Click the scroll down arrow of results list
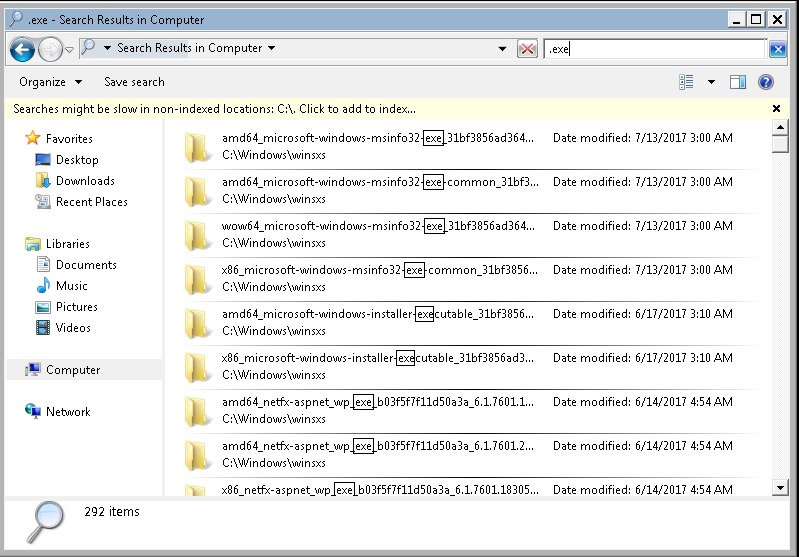Screen dimensions: 799x557 (x=780, y=488)
